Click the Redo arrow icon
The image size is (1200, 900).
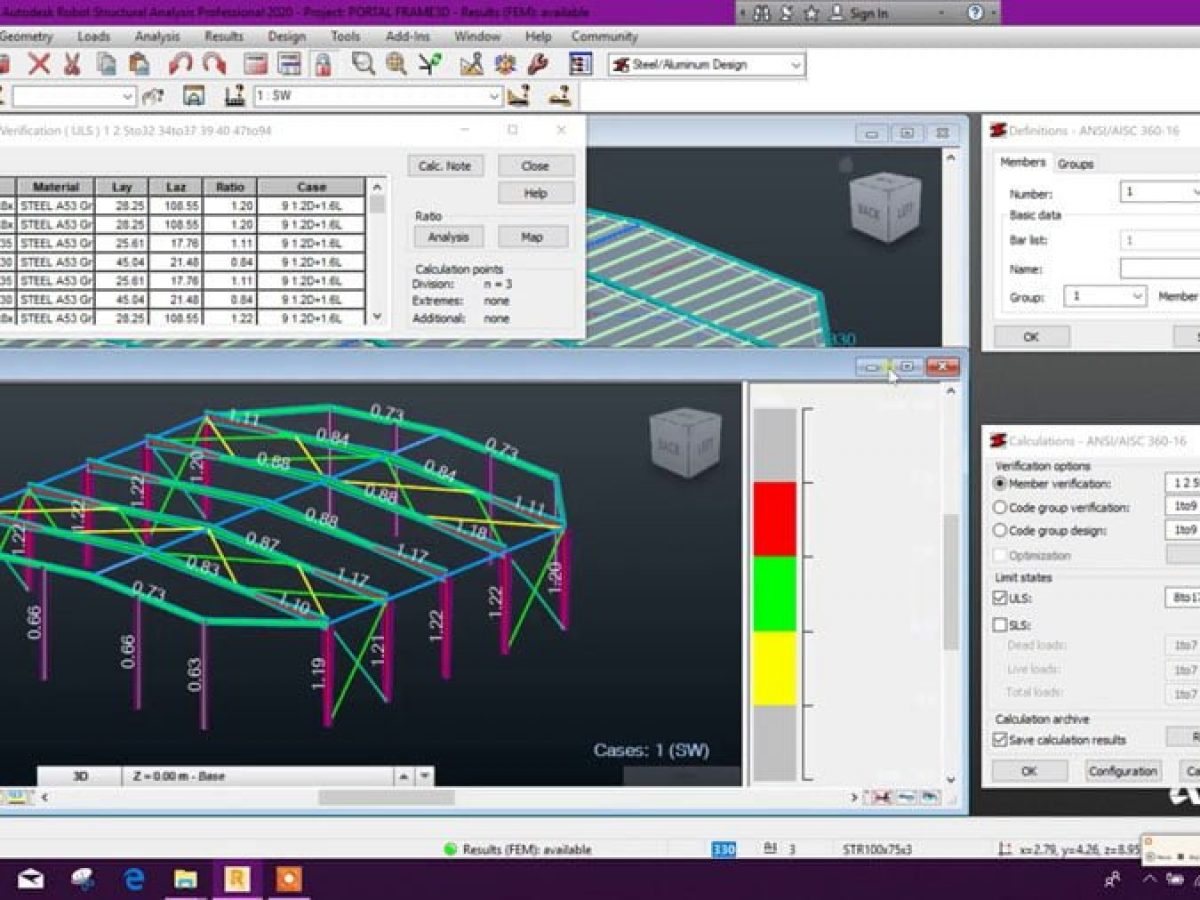point(214,65)
